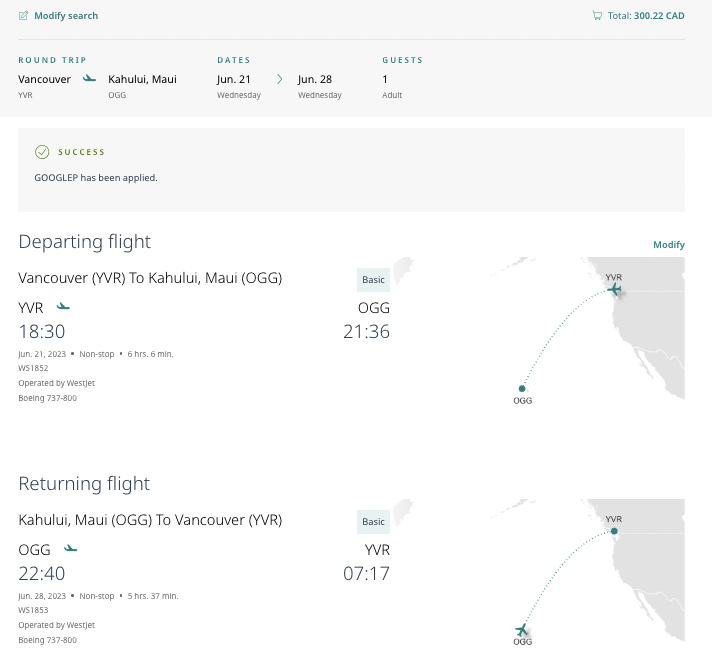Select the Jun. 21 departure date

(x=235, y=79)
